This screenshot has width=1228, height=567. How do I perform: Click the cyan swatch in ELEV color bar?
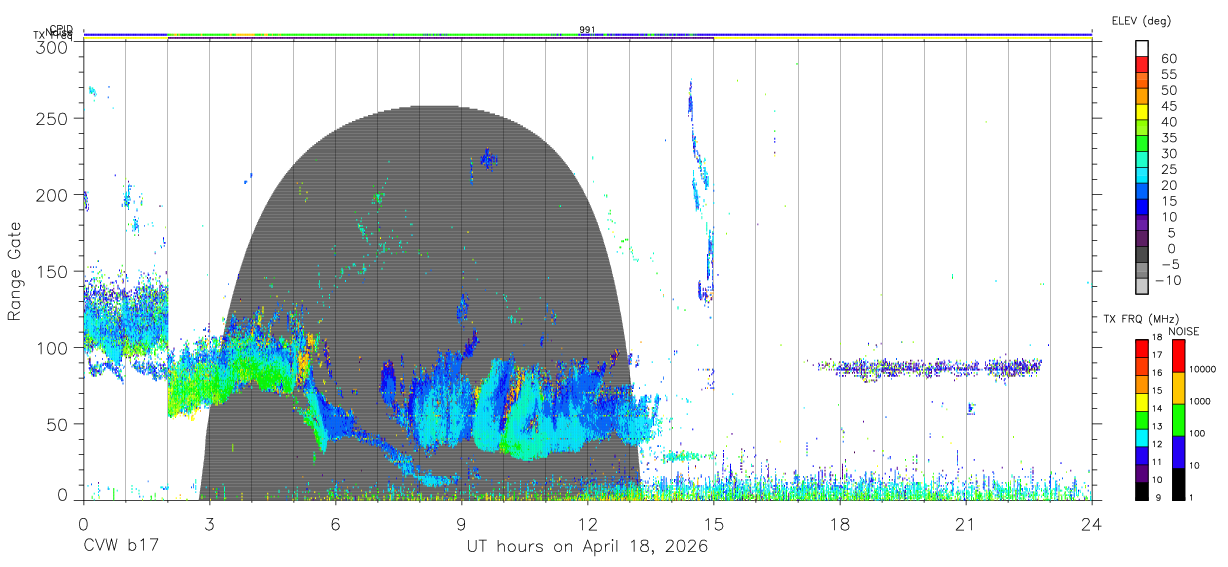click(x=1143, y=175)
